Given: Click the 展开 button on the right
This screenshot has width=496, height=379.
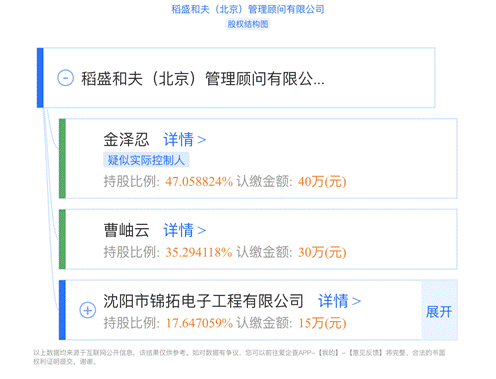Looking at the screenshot, I should tap(439, 312).
